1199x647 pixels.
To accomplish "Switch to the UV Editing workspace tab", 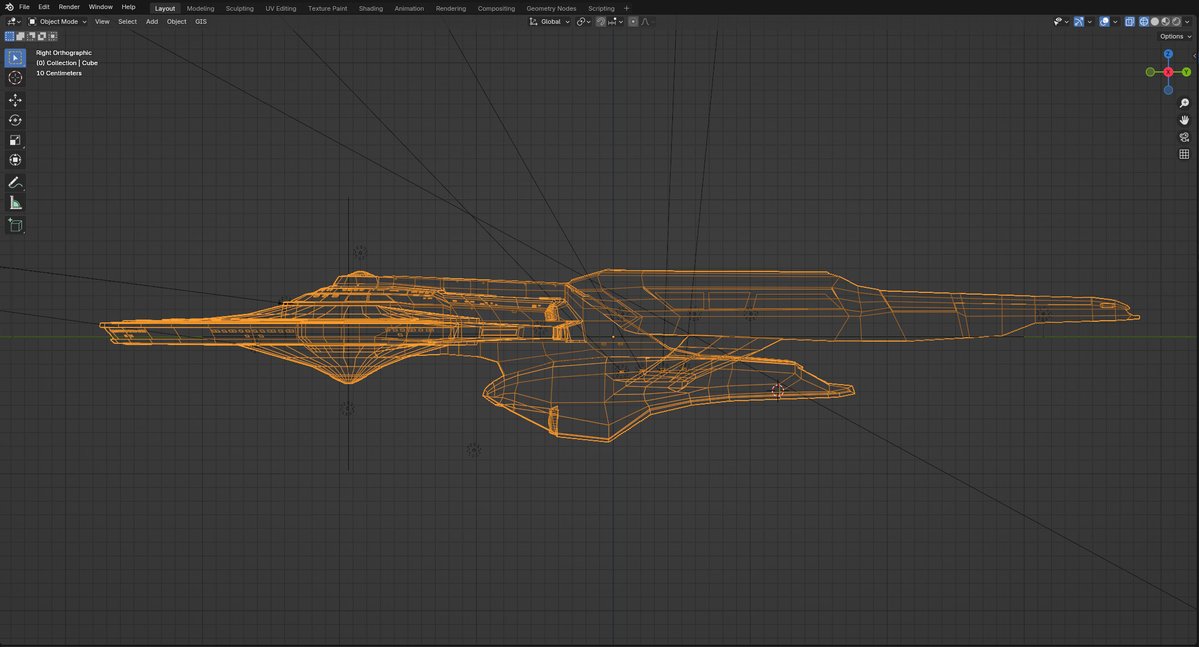I will (x=281, y=8).
